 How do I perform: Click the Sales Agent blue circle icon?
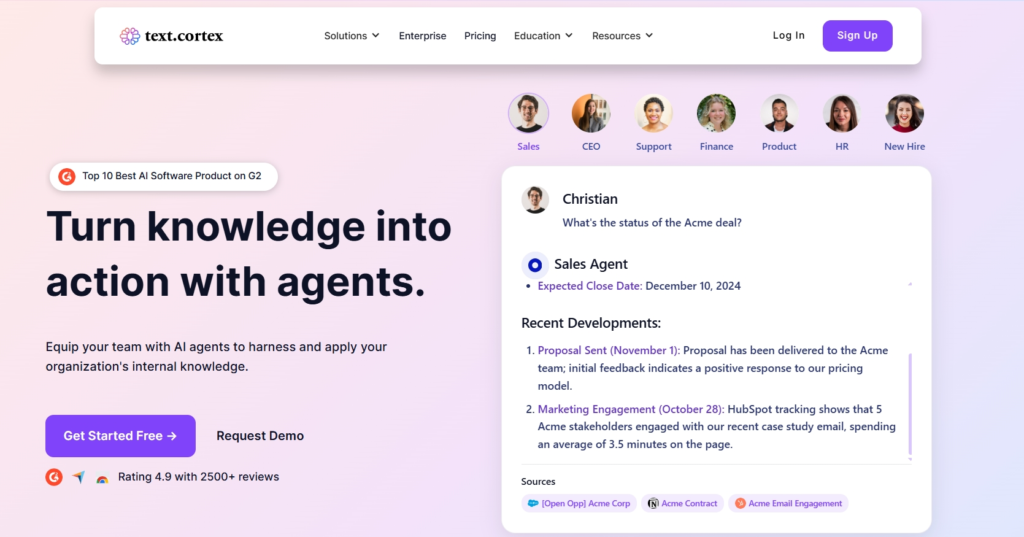tap(535, 265)
